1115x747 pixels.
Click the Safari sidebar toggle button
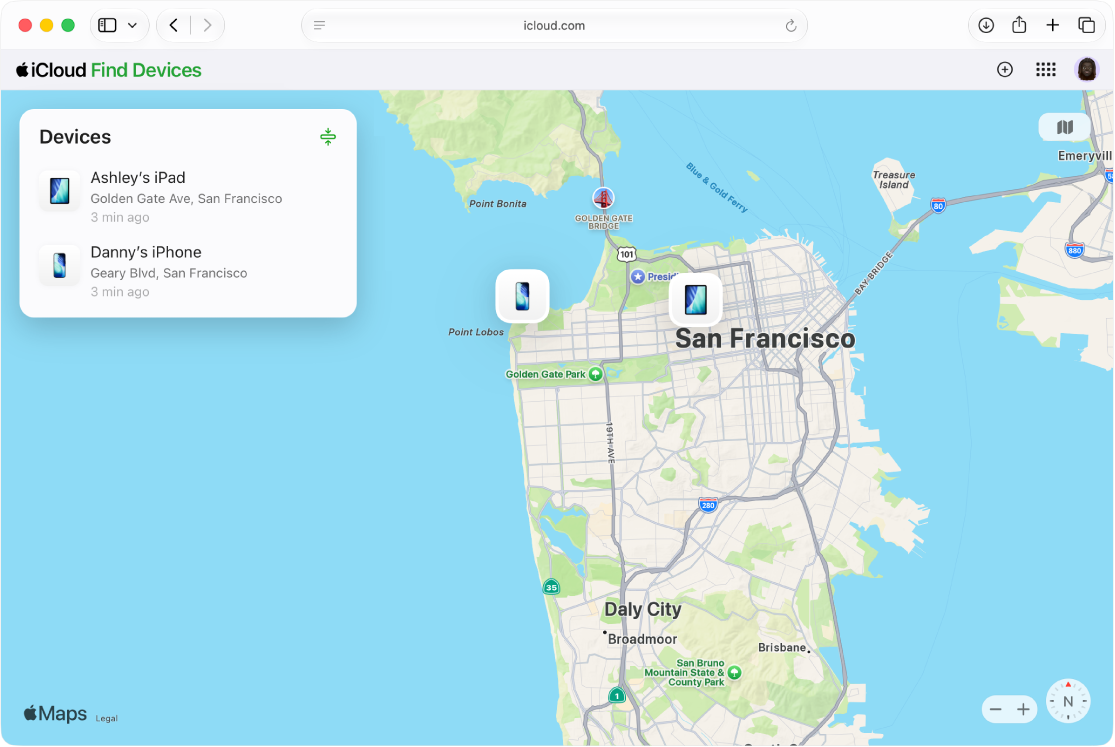pos(107,26)
